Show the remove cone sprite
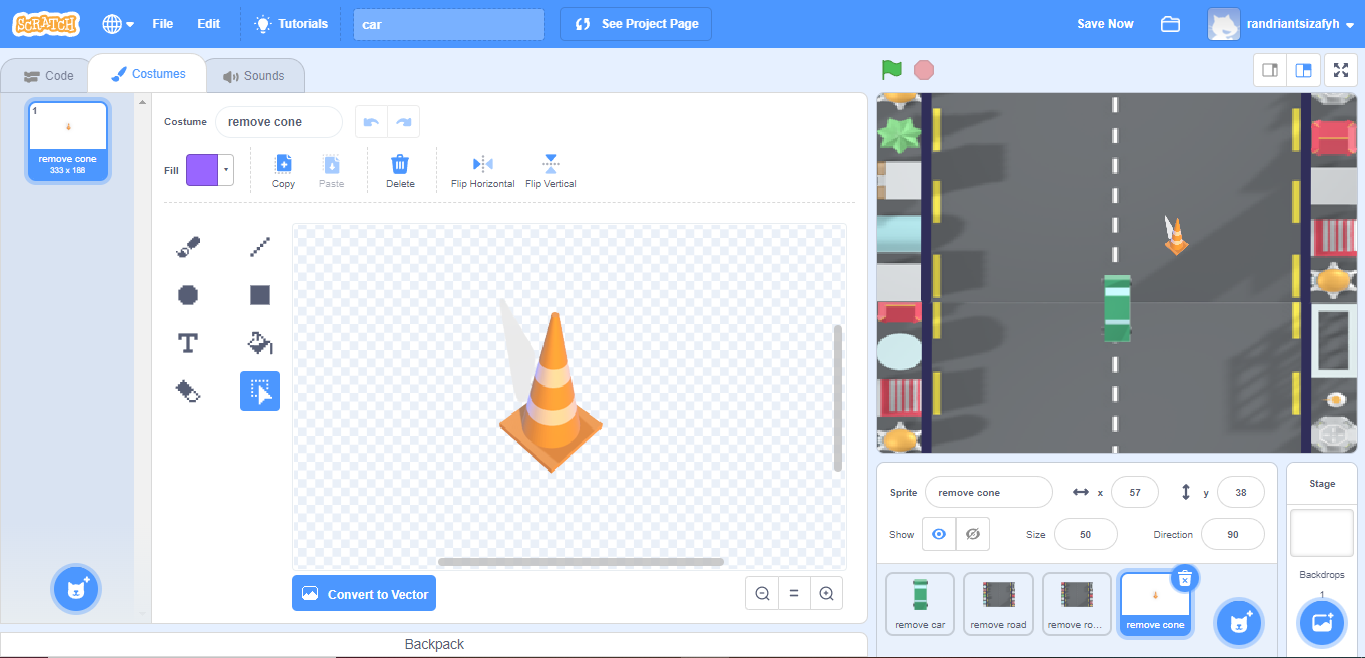Viewport: 1365px width, 658px height. coord(938,533)
